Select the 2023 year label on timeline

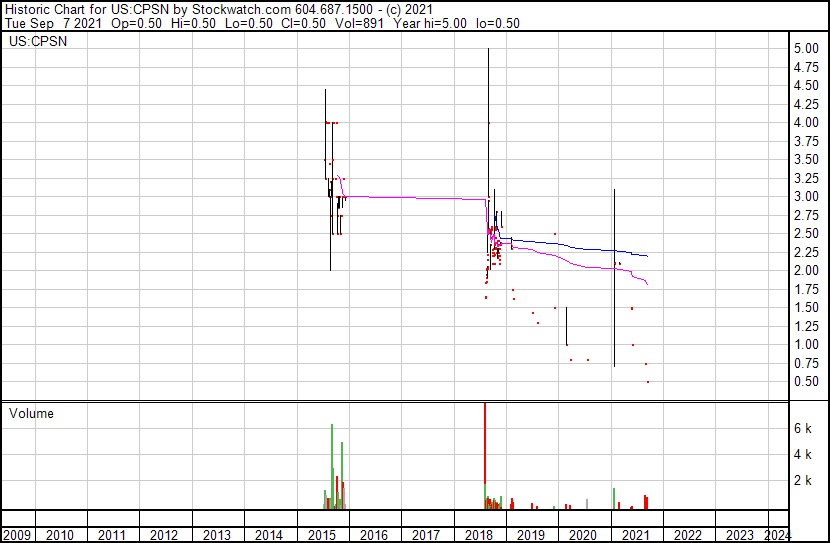point(739,535)
